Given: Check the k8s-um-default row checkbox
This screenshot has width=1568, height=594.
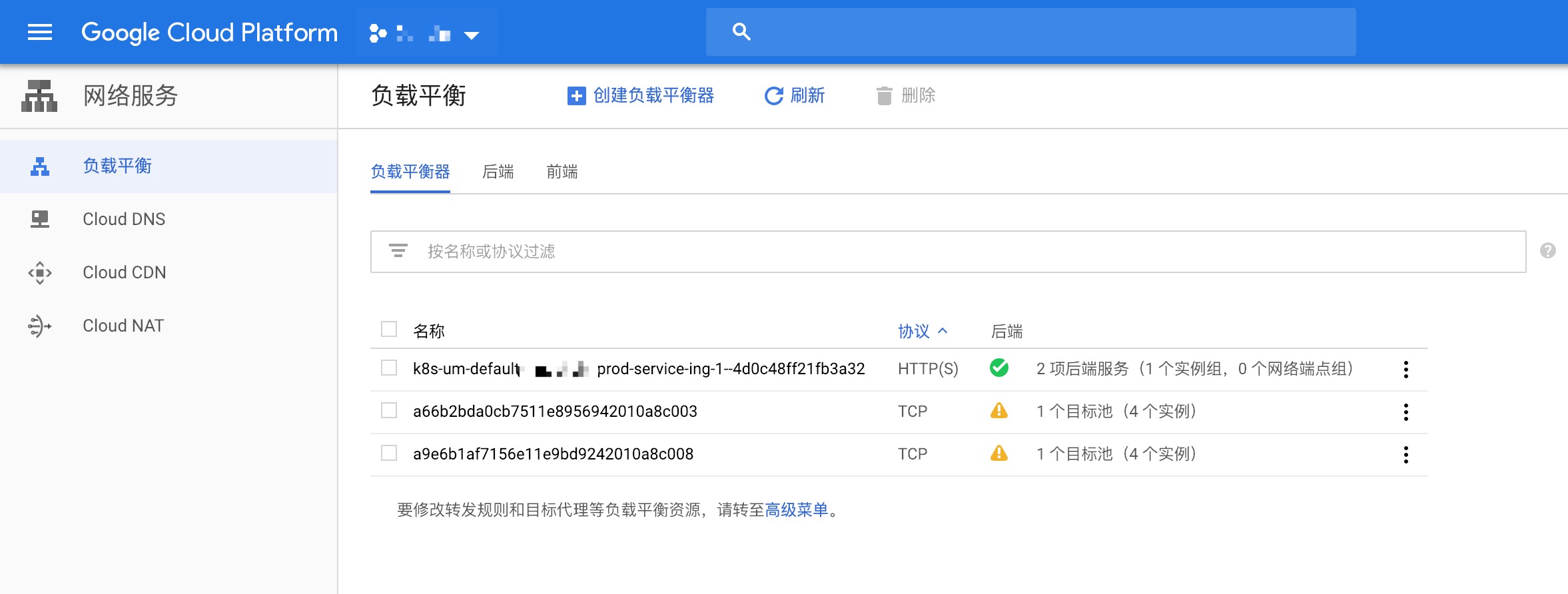Looking at the screenshot, I should point(389,368).
